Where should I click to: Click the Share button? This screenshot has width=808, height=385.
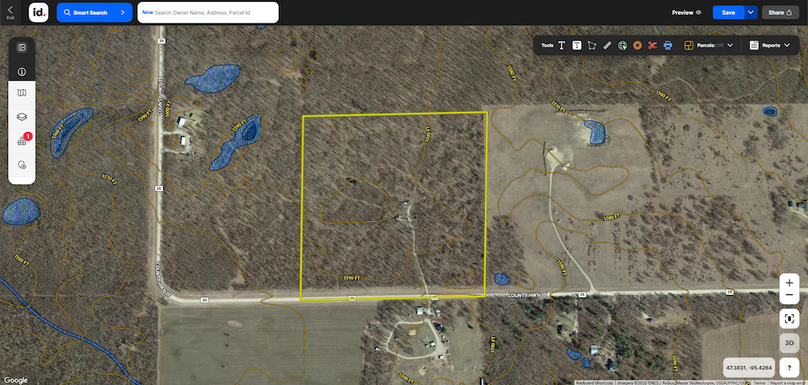780,12
